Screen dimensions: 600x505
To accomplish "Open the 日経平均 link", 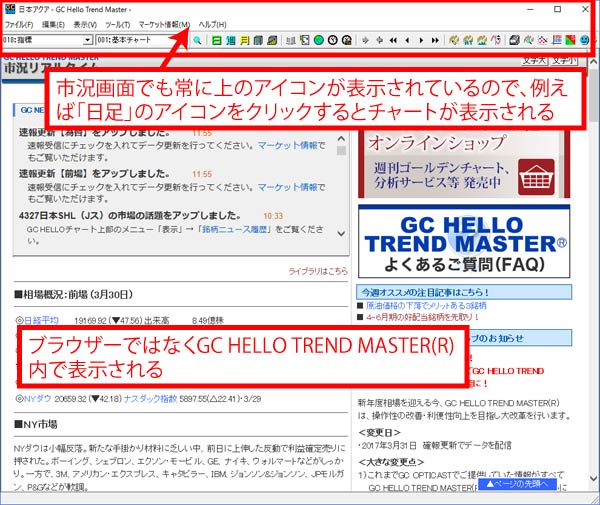I will [x=41, y=320].
